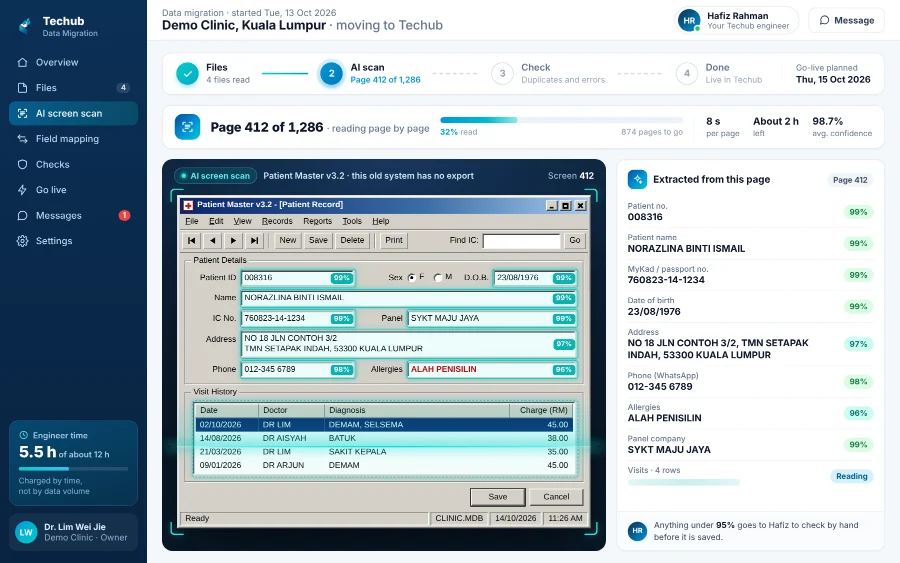This screenshot has width=900, height=563.
Task: Go to Field mapping
Action: [73, 139]
